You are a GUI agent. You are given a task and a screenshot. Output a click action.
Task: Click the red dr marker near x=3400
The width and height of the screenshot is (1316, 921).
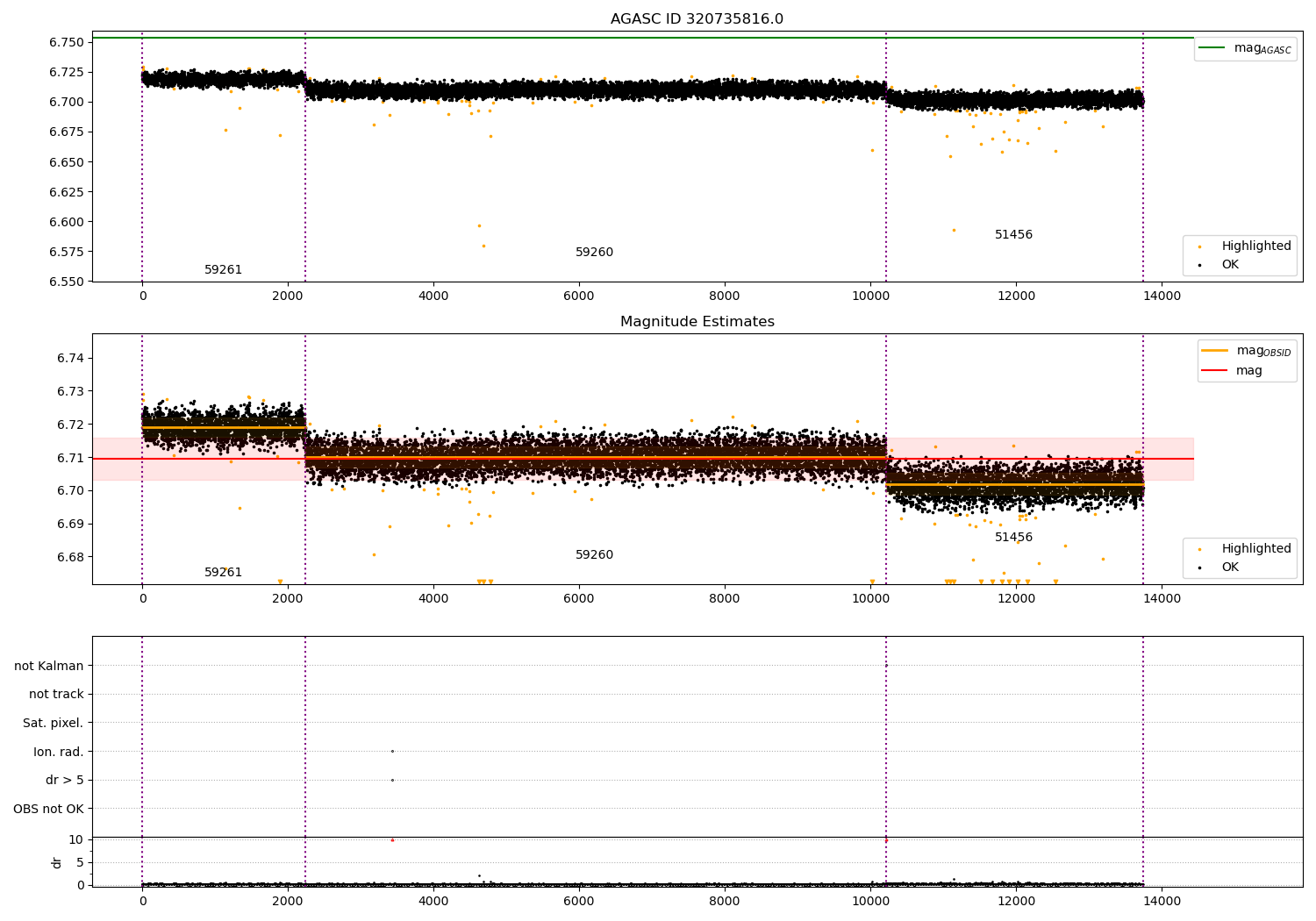(x=392, y=840)
